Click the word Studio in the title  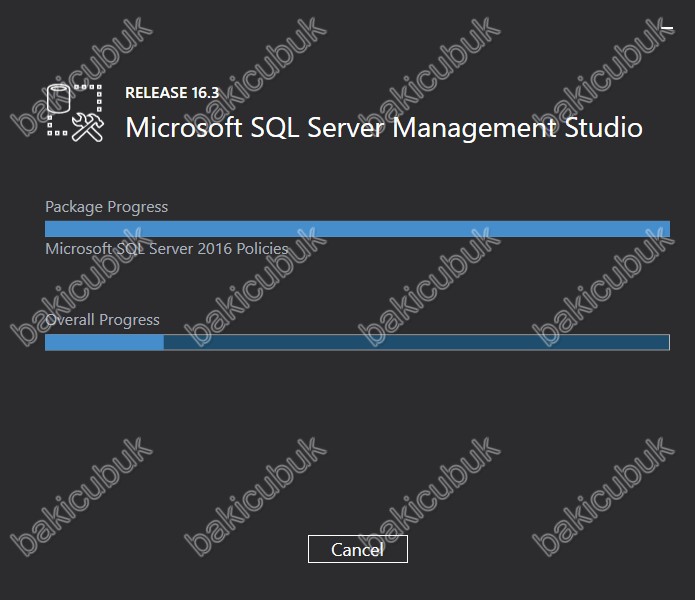point(604,128)
